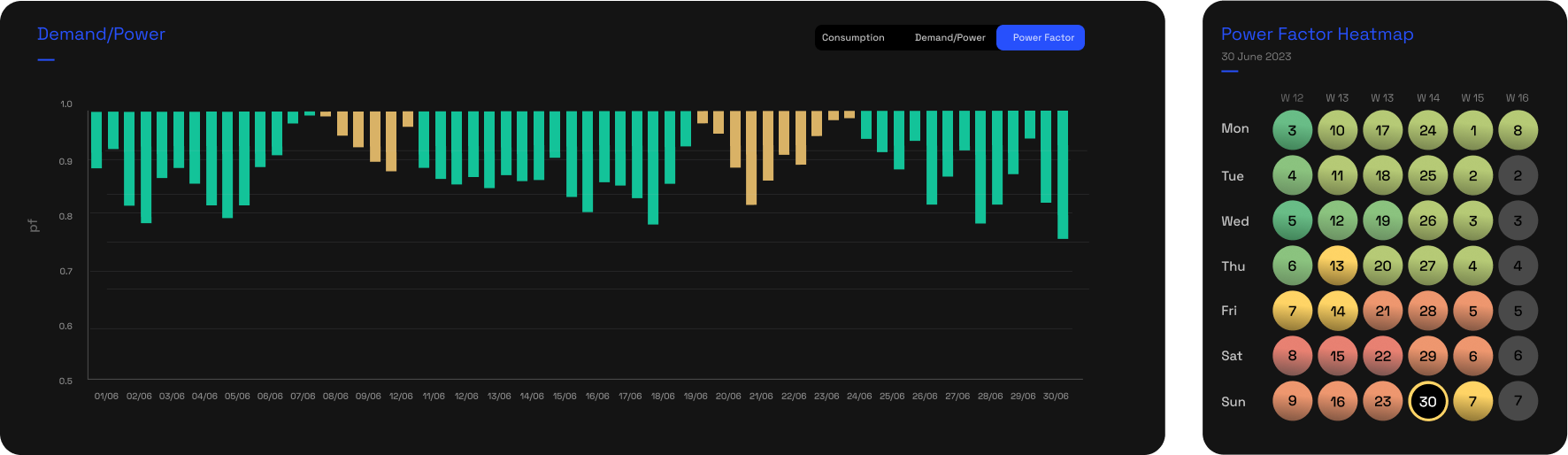Click the 'Power Factor Heatmap' title
Screen dimensions: 1568x455
1317,35
